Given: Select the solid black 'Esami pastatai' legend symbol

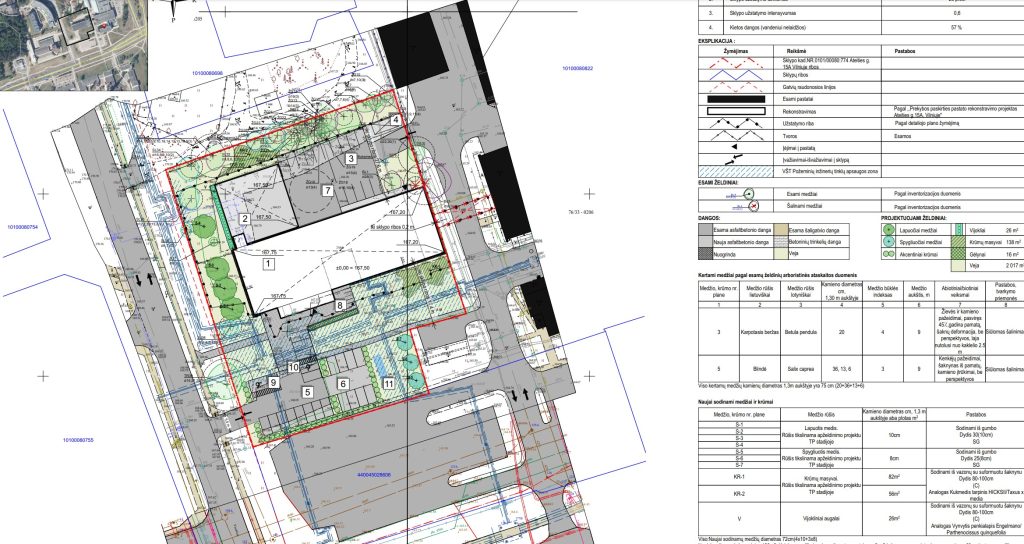Looking at the screenshot, I should coord(736,99).
